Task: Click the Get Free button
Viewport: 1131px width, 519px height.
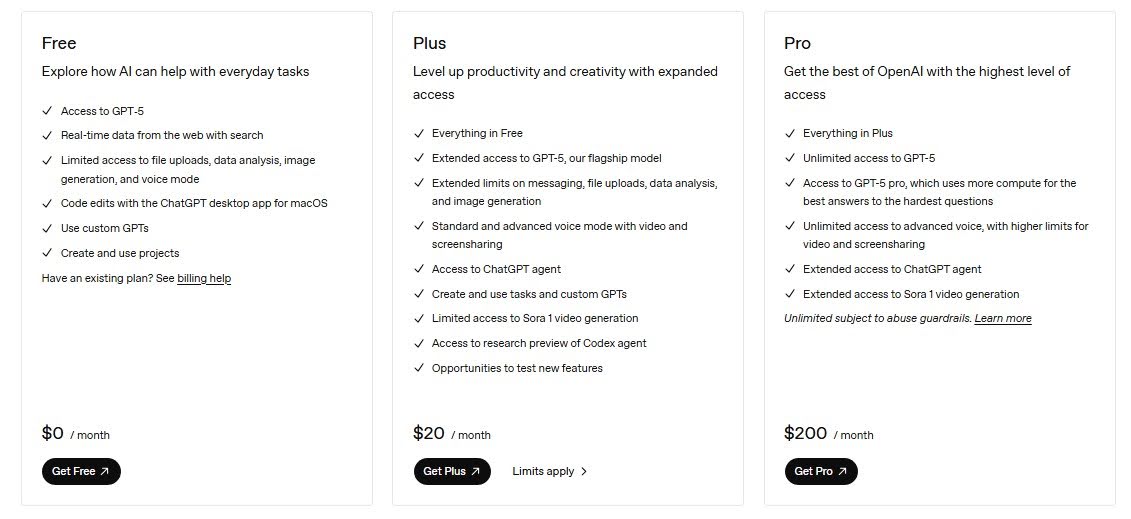Action: [81, 471]
